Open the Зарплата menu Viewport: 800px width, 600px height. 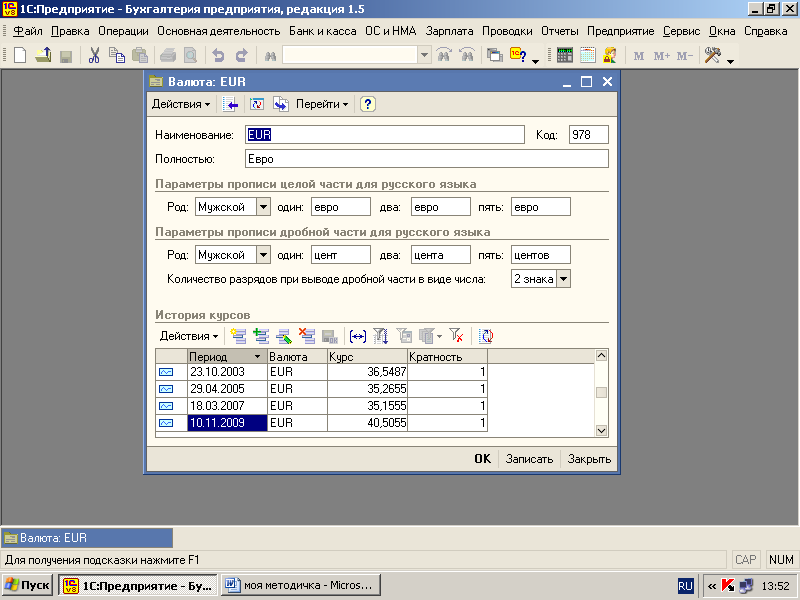(x=449, y=31)
